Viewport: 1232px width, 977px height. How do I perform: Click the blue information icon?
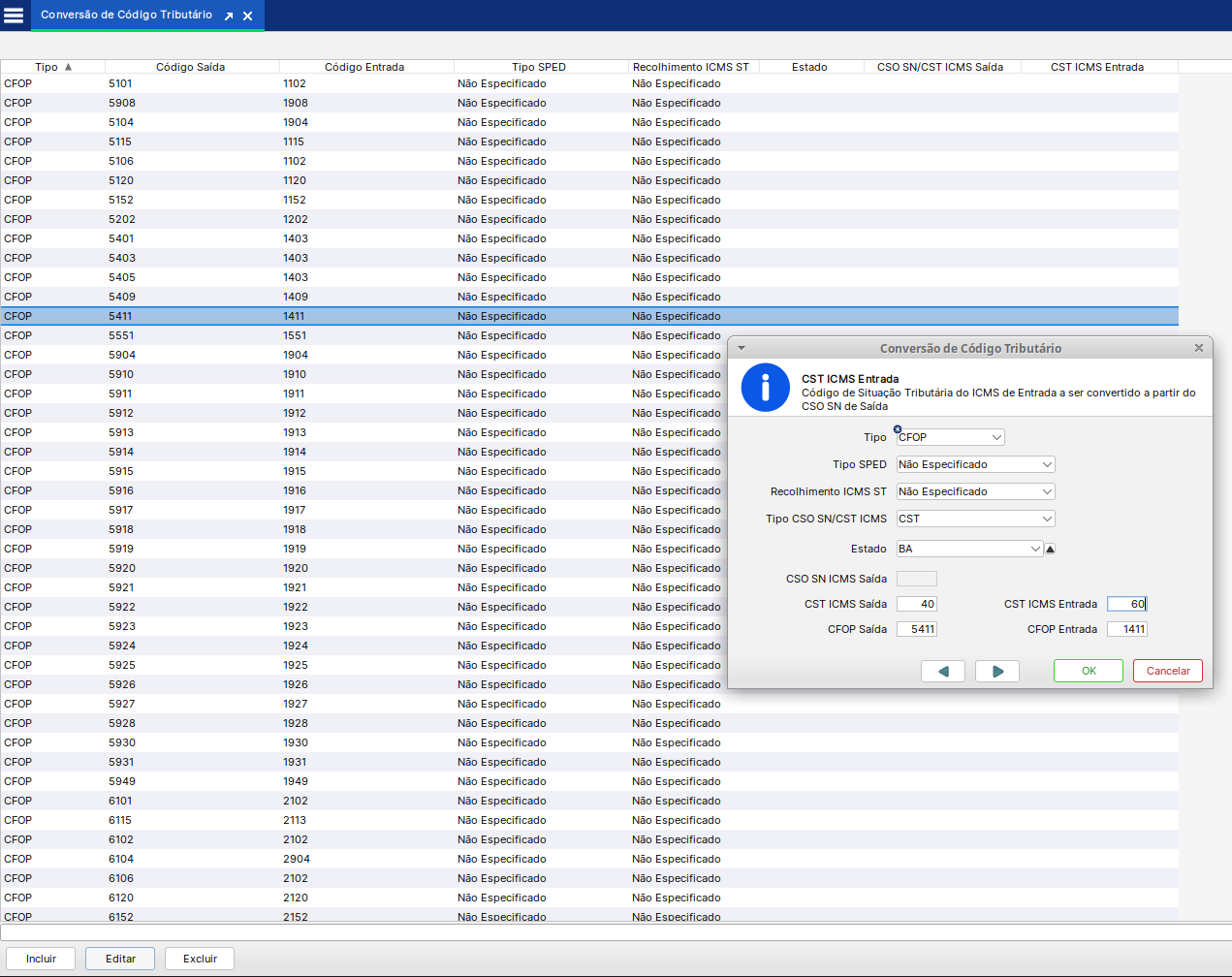pos(765,388)
